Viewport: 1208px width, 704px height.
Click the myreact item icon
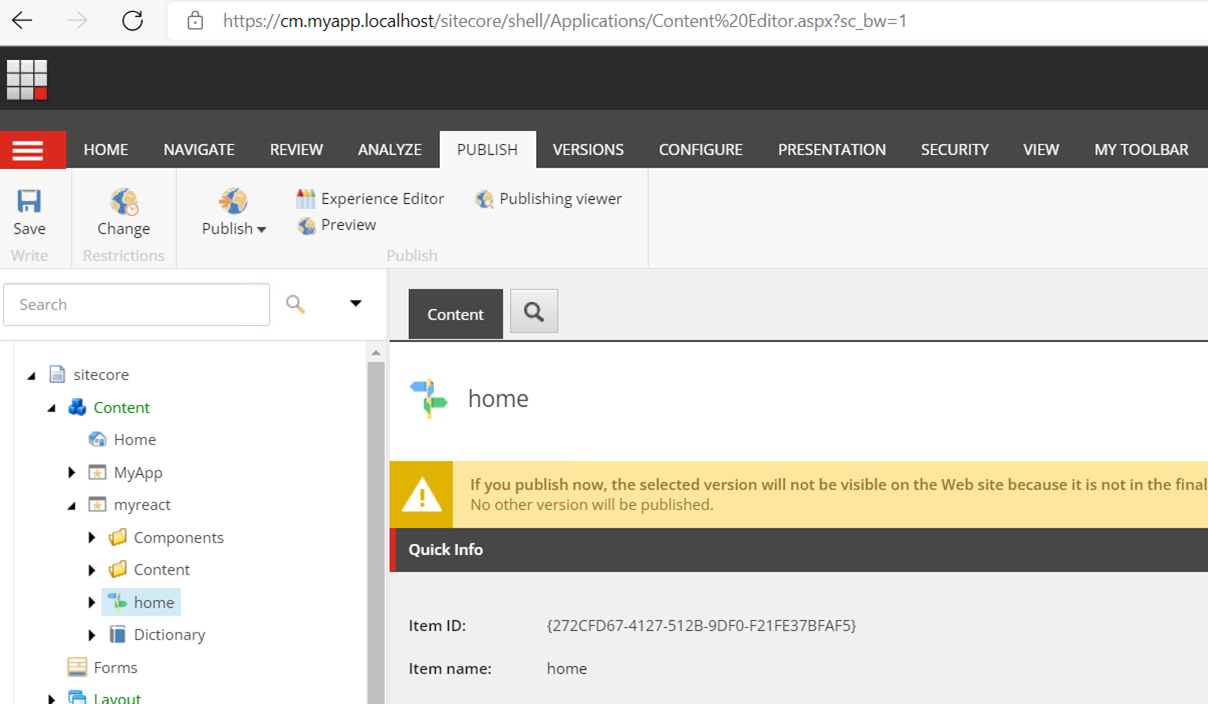(97, 504)
